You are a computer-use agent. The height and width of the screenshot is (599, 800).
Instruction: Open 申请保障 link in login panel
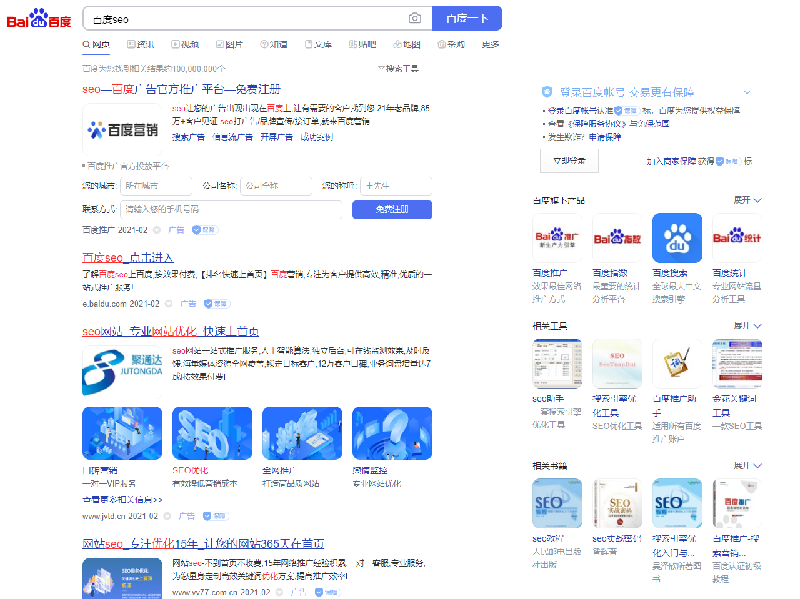(605, 137)
